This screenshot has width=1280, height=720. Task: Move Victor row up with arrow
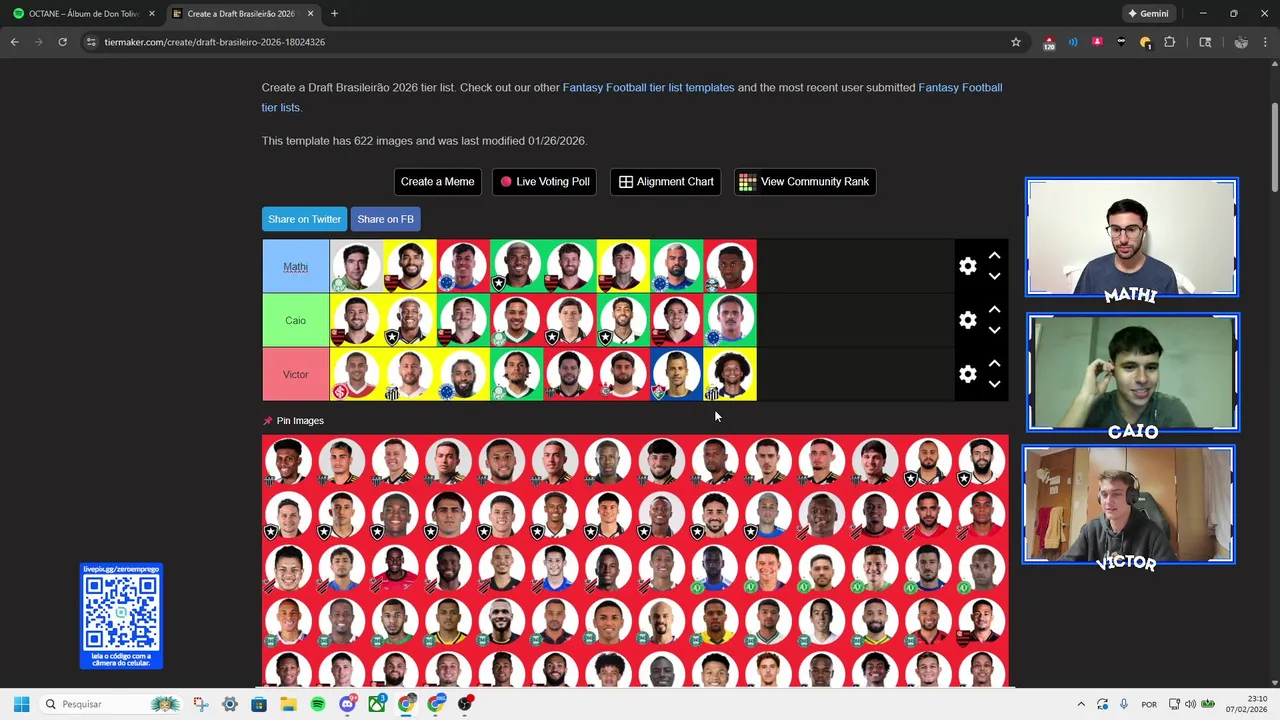(x=994, y=364)
